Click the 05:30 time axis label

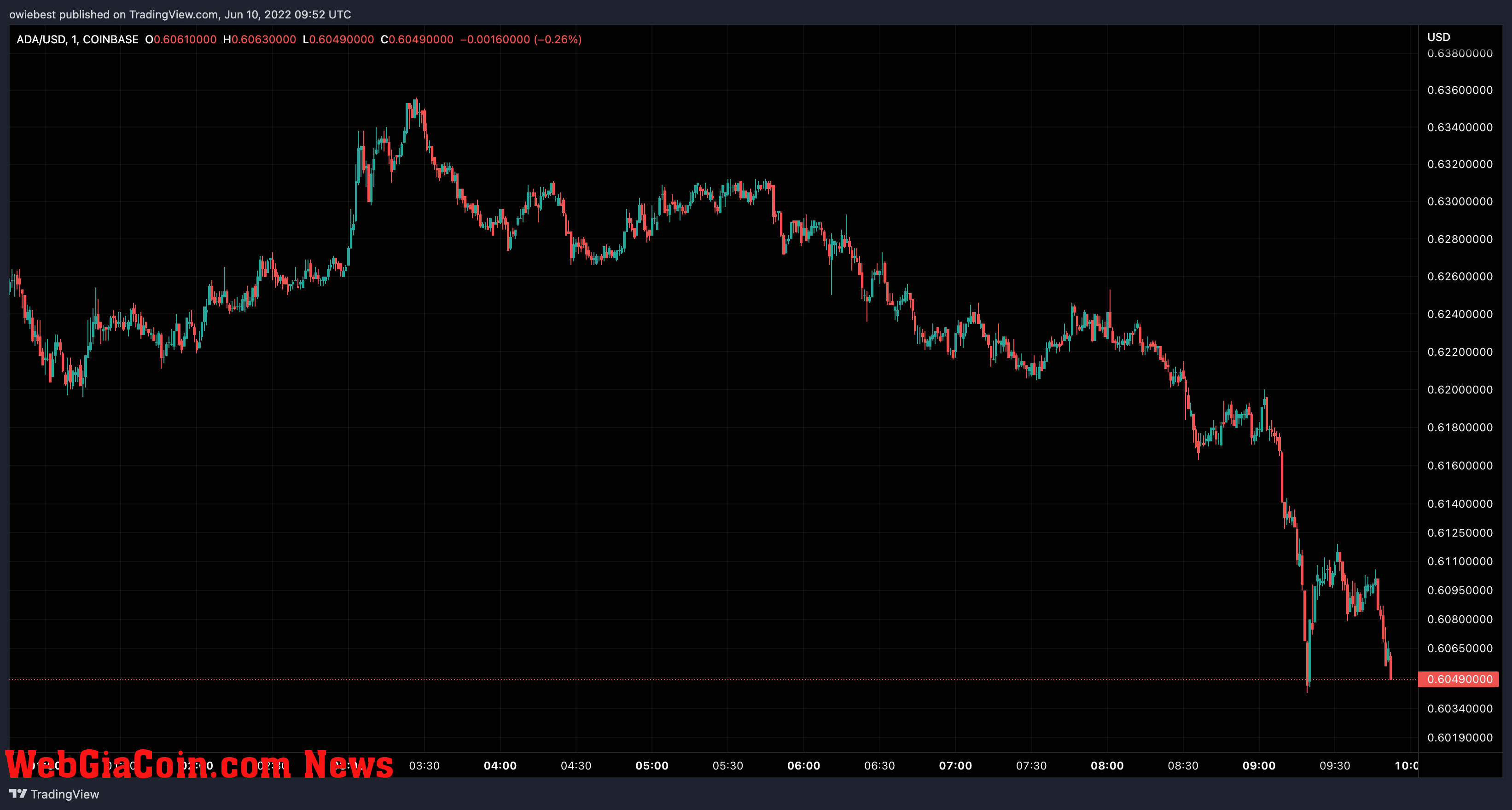728,765
